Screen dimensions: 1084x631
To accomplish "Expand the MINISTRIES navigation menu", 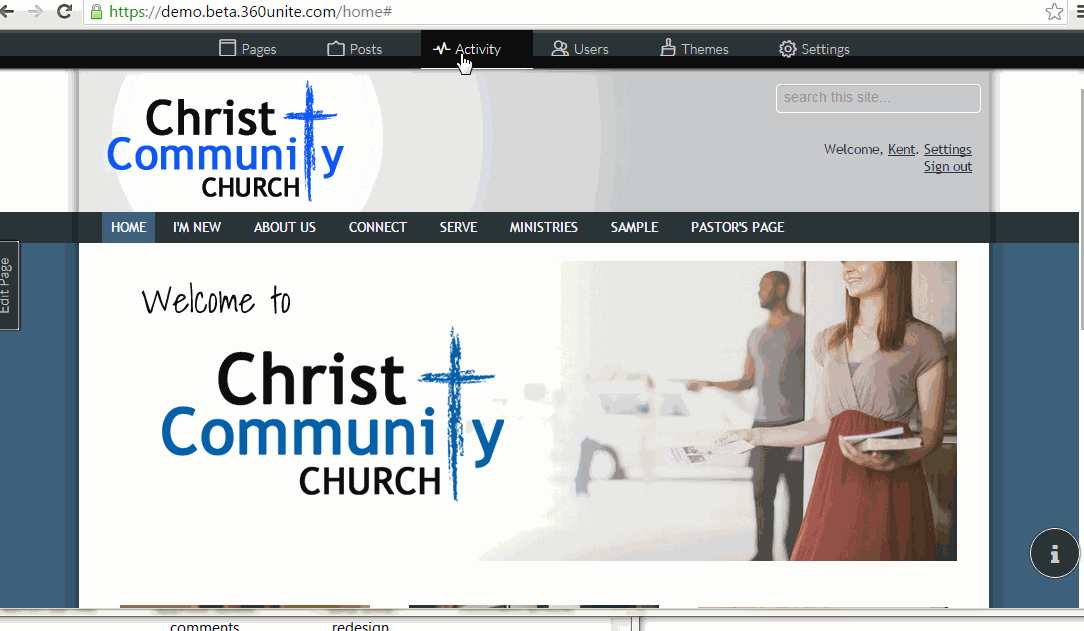I will pyautogui.click(x=543, y=227).
